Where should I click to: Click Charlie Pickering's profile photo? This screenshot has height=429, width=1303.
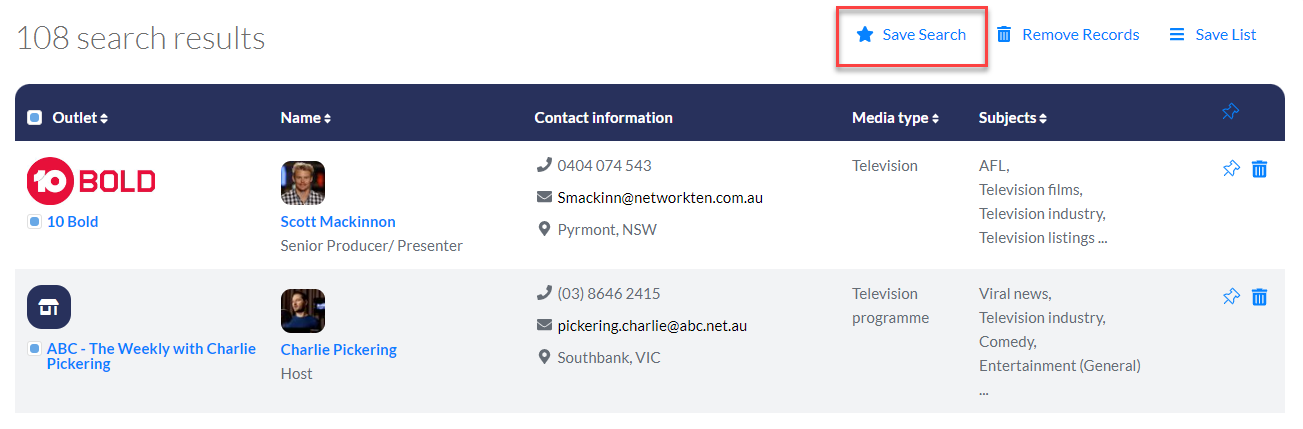tap(303, 311)
